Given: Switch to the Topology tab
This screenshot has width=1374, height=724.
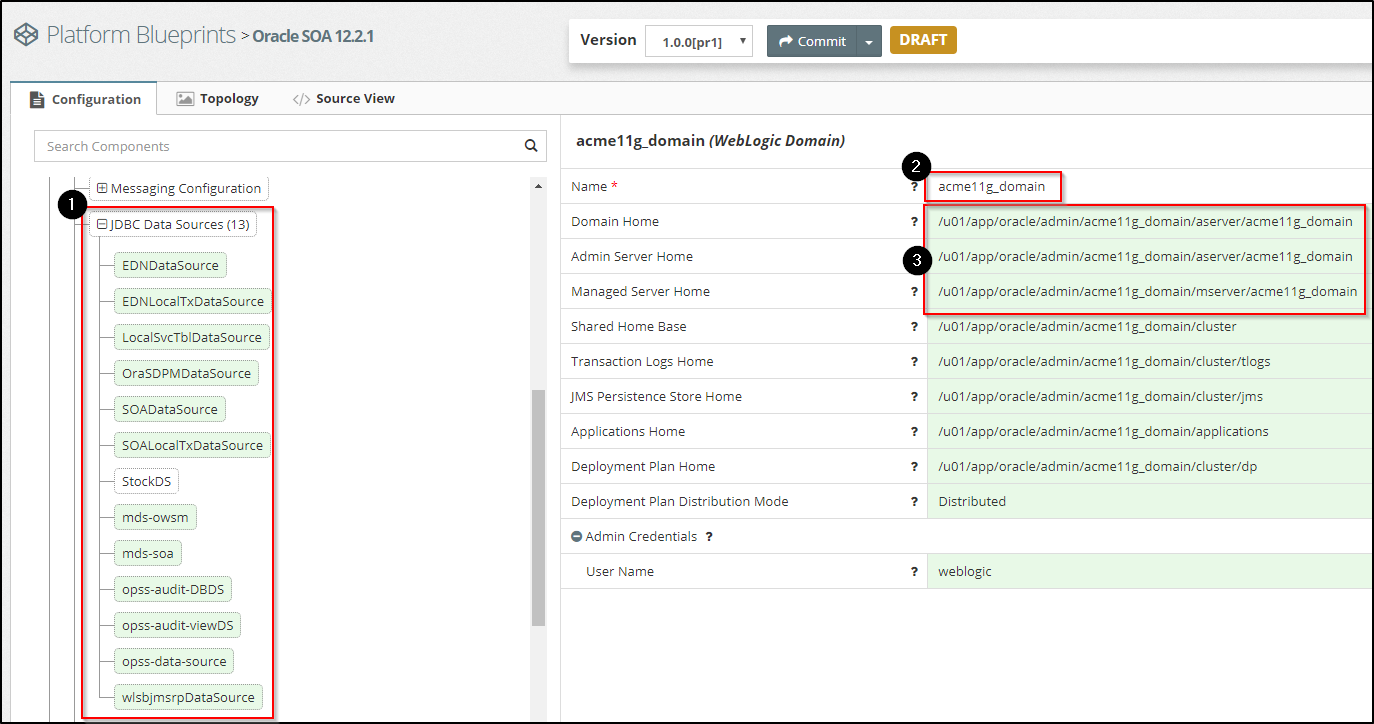Looking at the screenshot, I should tap(218, 99).
